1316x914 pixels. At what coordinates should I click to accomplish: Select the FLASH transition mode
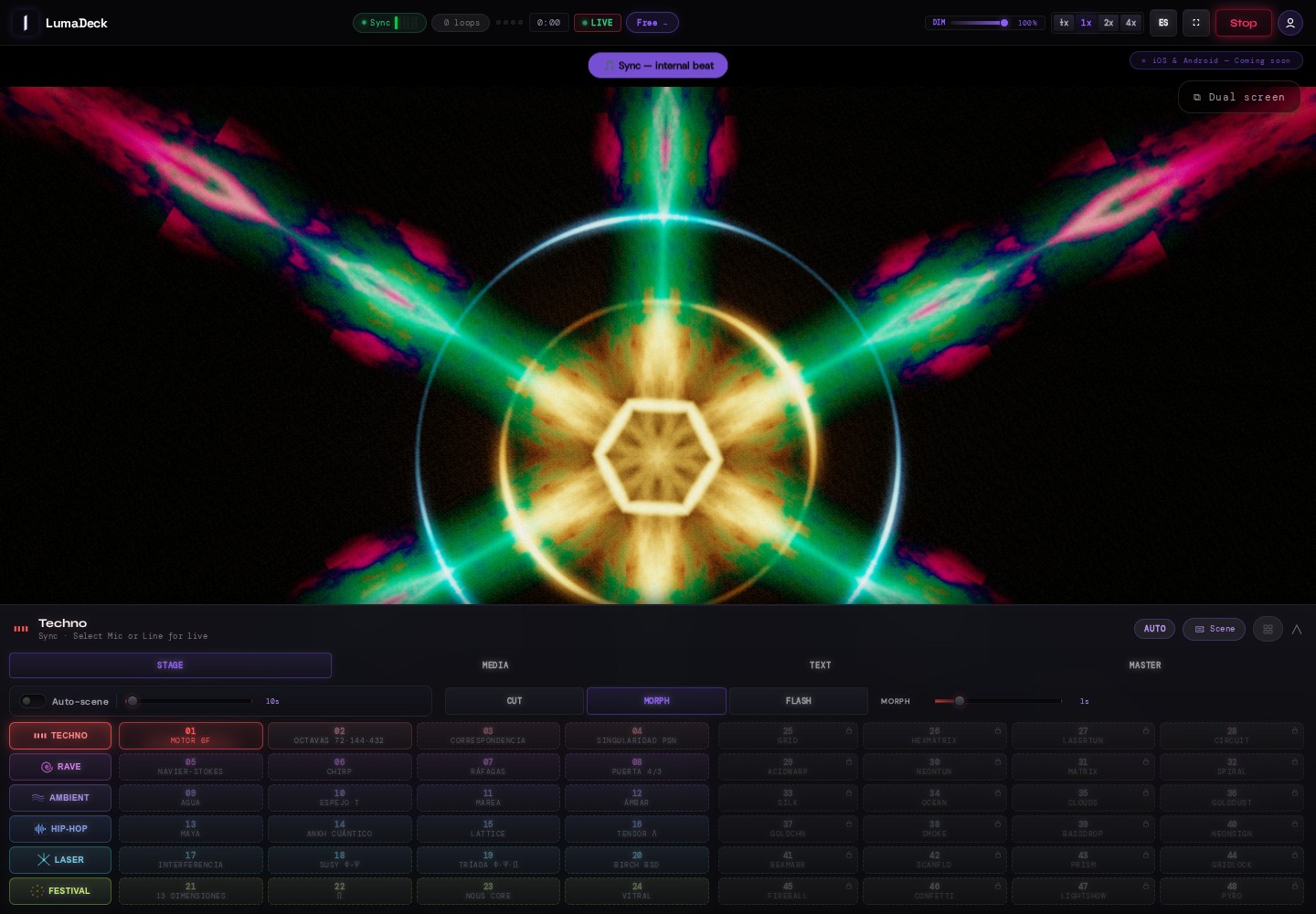(x=799, y=701)
